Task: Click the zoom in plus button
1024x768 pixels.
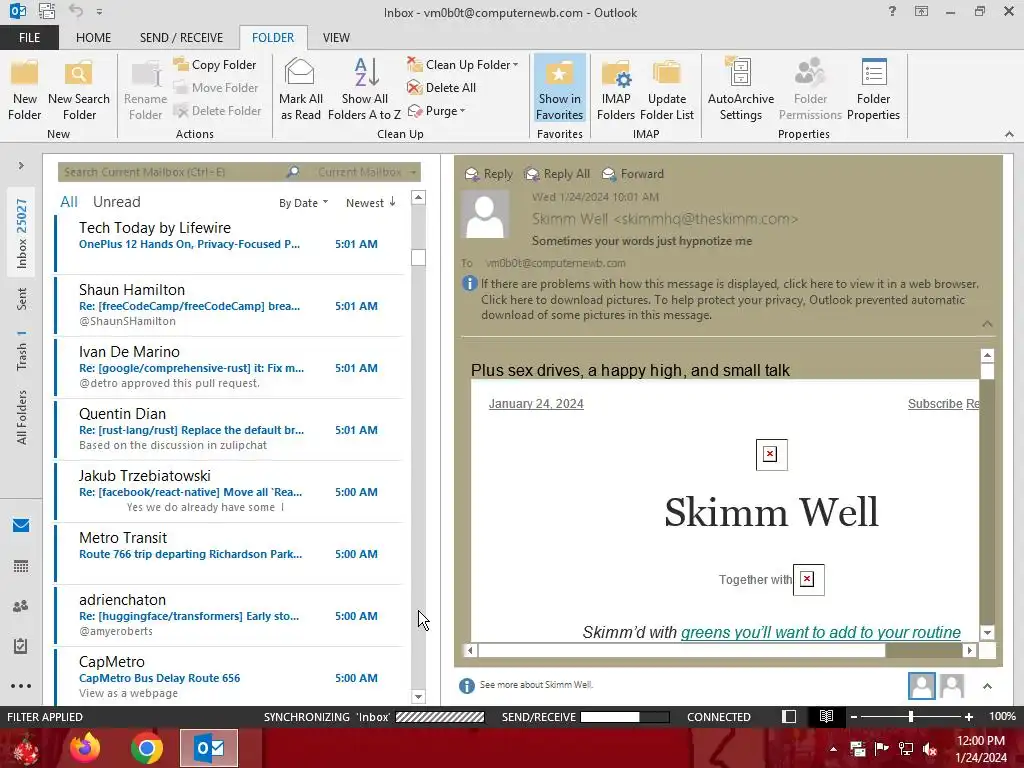Action: coord(969,717)
